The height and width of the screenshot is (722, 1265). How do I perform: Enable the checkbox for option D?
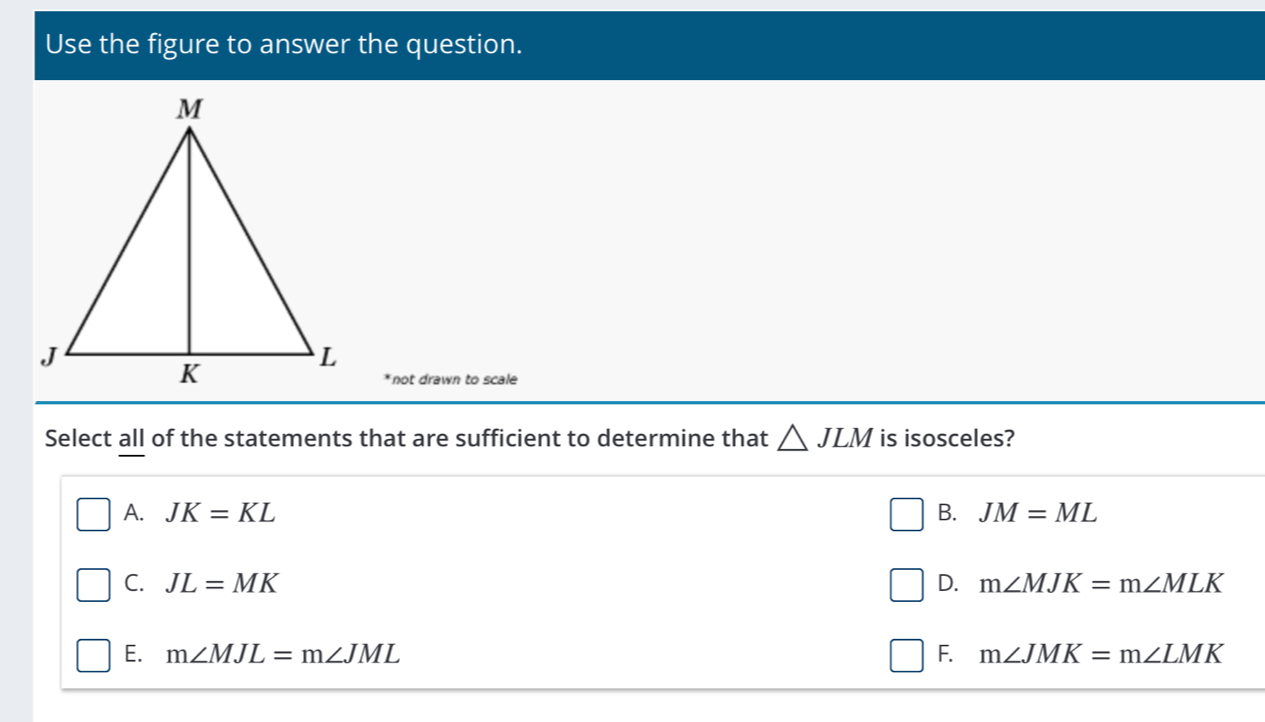pos(908,585)
